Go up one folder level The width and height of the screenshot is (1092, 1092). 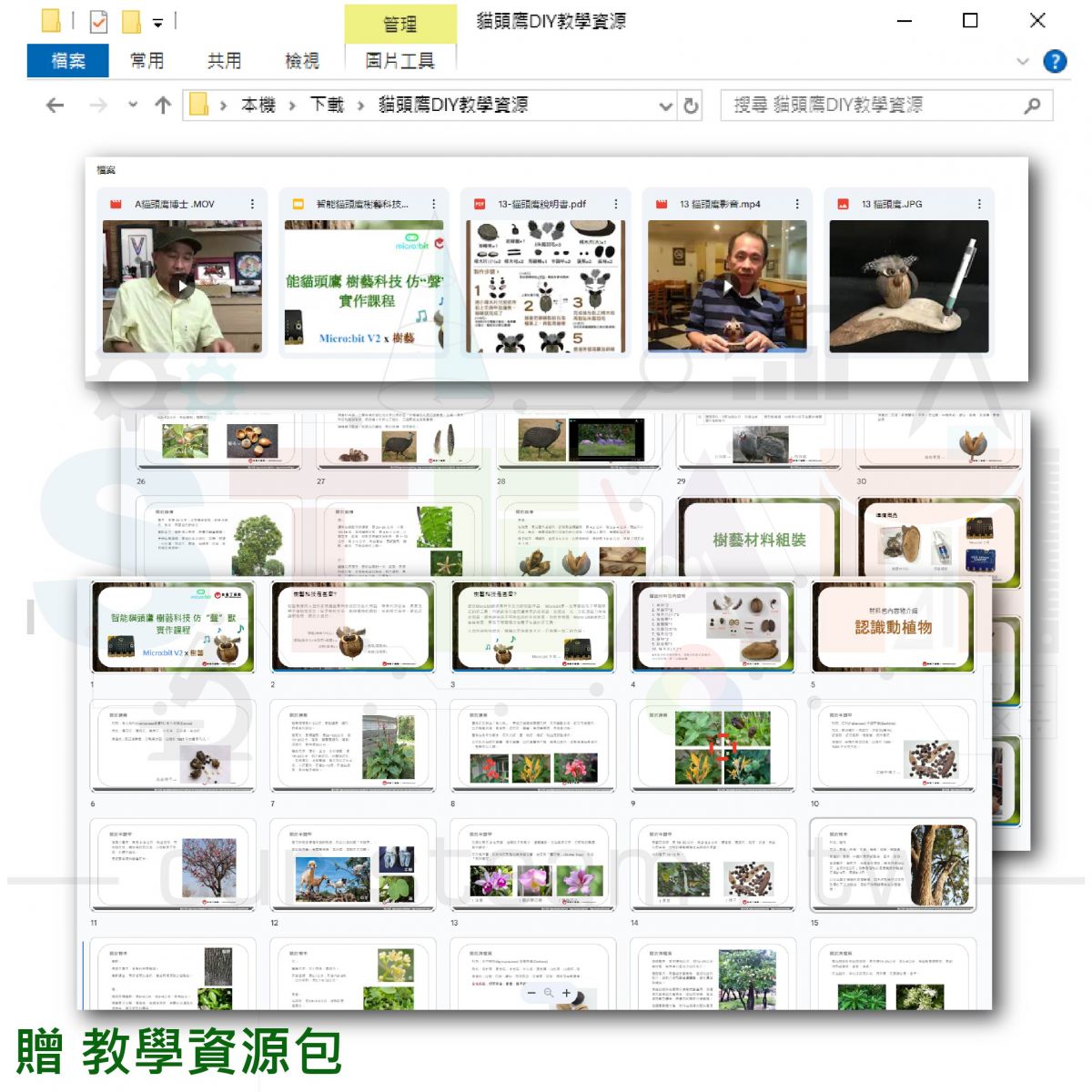pyautogui.click(x=163, y=106)
